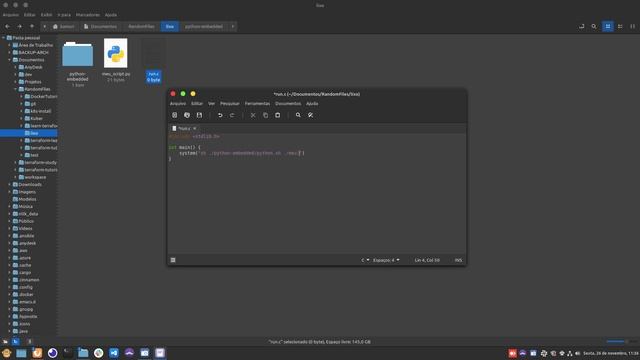Open Editar menu in the text editor
This screenshot has width=640, height=360.
[197, 104]
